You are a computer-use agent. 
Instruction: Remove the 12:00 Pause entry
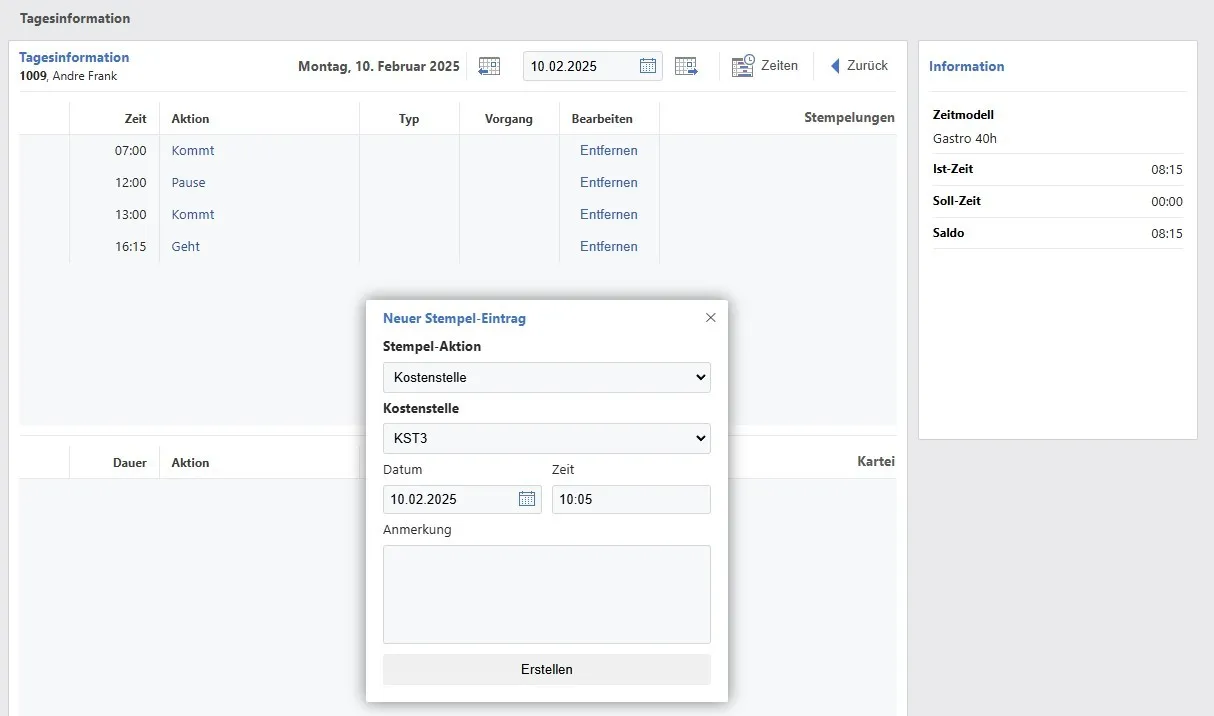(609, 183)
